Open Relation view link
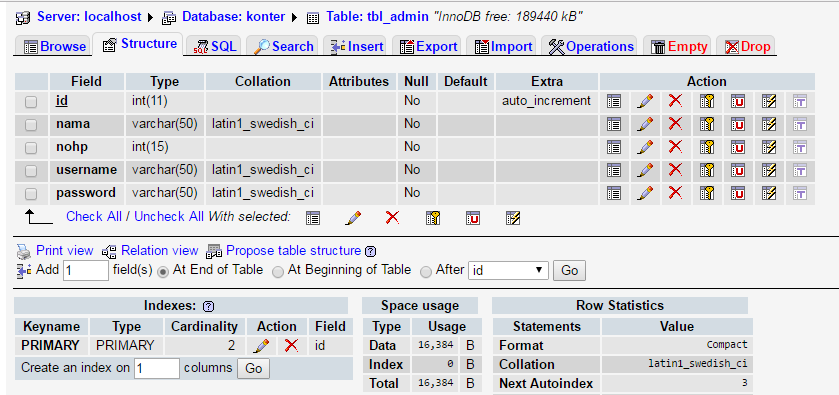839x395 pixels. tap(159, 250)
